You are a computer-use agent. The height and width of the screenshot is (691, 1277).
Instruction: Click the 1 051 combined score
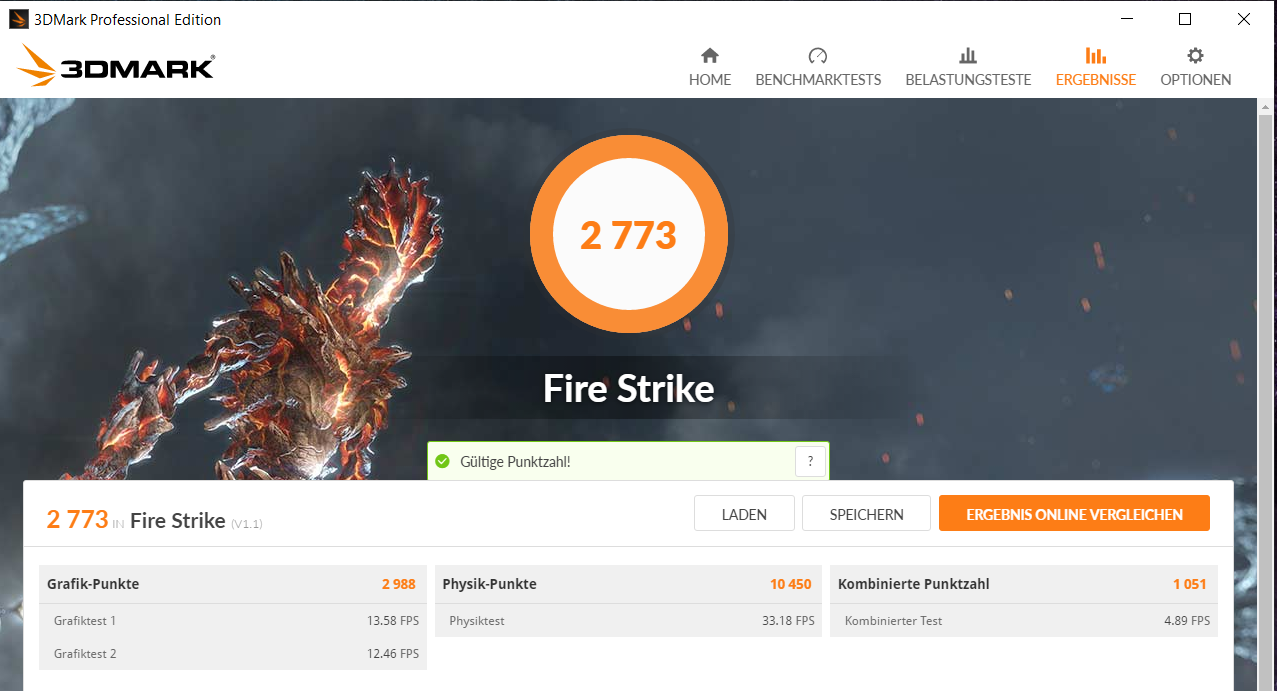[x=1190, y=584]
